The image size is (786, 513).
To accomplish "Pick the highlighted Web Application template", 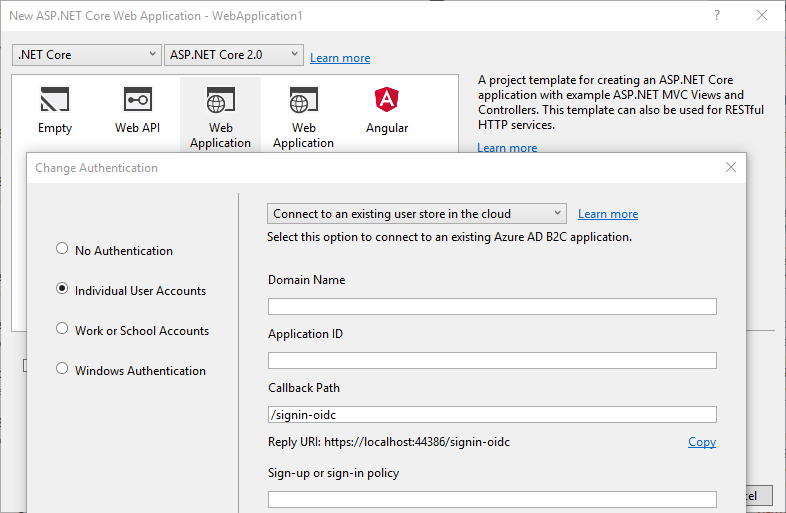I will pyautogui.click(x=221, y=114).
